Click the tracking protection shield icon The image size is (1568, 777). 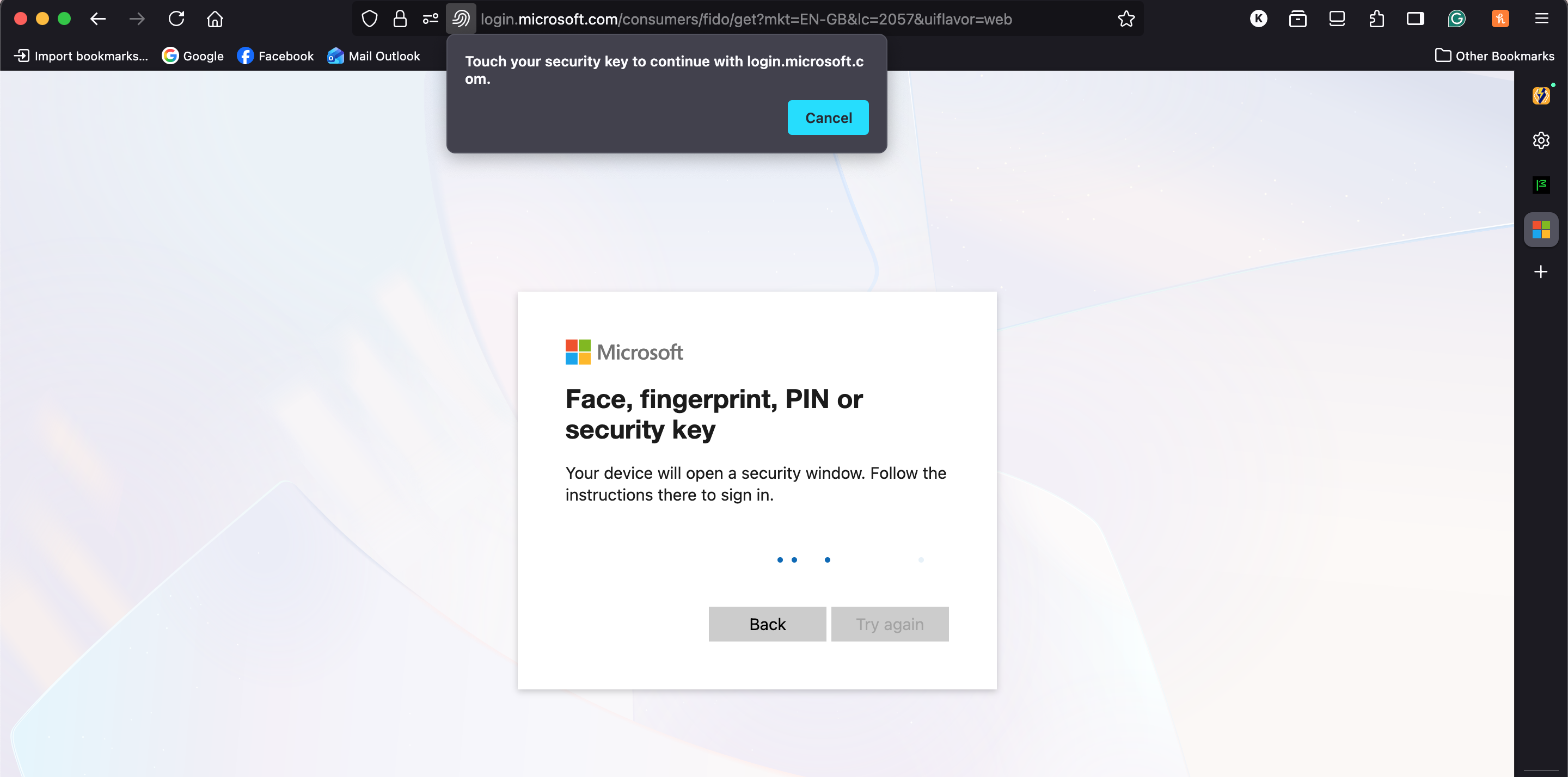click(x=370, y=19)
